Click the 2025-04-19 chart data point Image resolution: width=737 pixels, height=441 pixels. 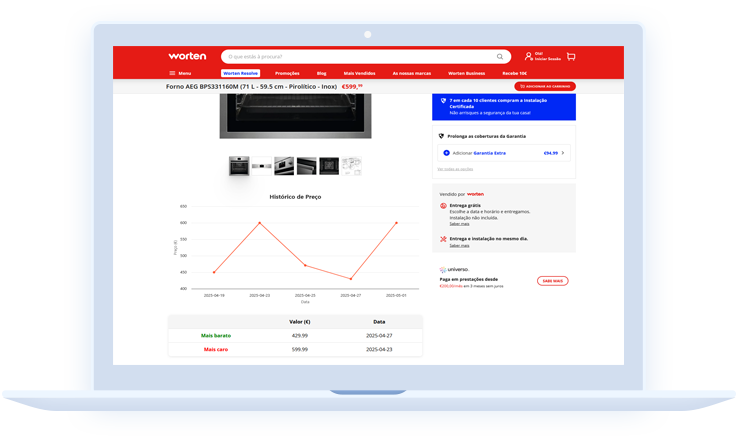pyautogui.click(x=214, y=272)
